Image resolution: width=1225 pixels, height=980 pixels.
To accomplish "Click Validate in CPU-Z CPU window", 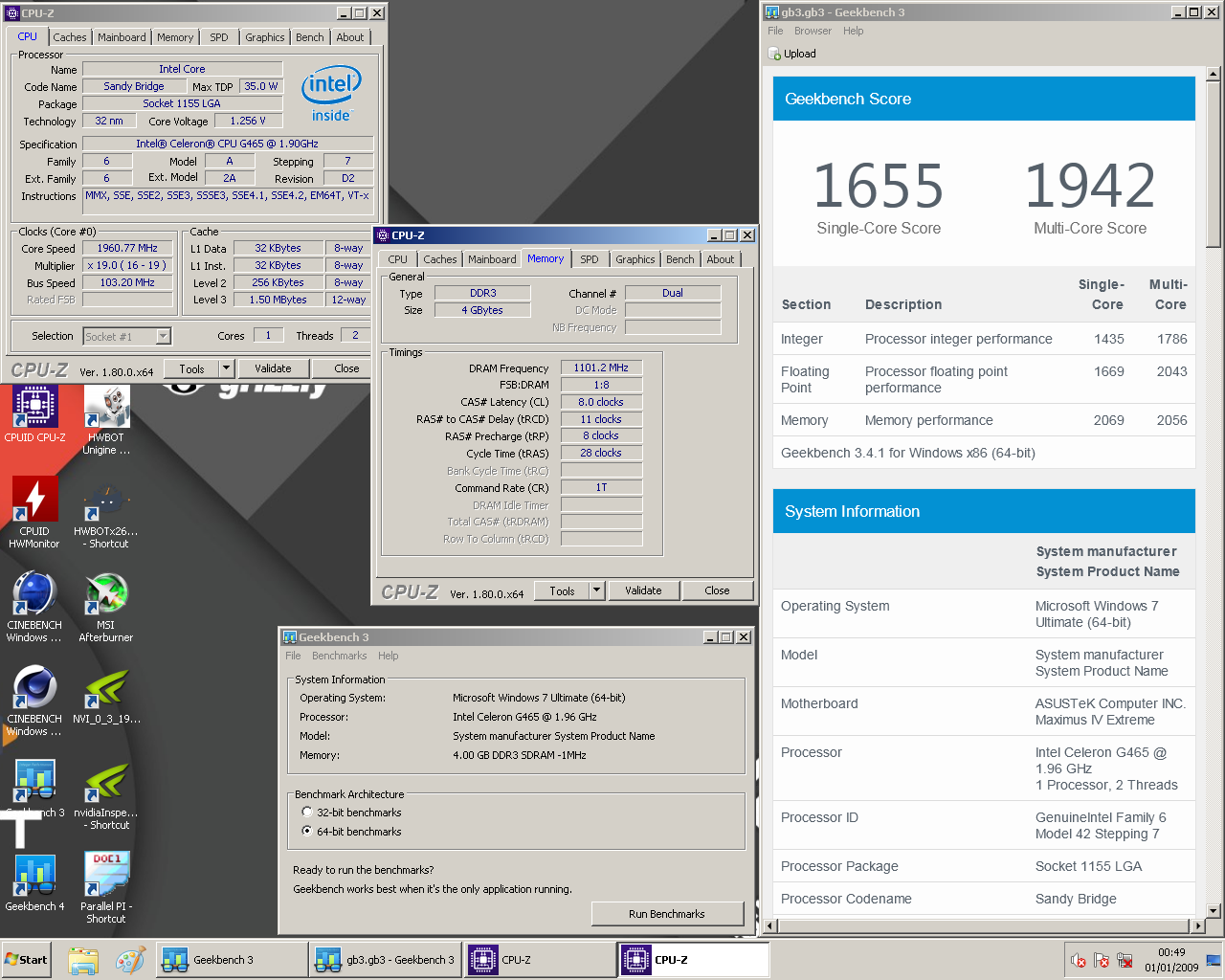I will pyautogui.click(x=273, y=368).
